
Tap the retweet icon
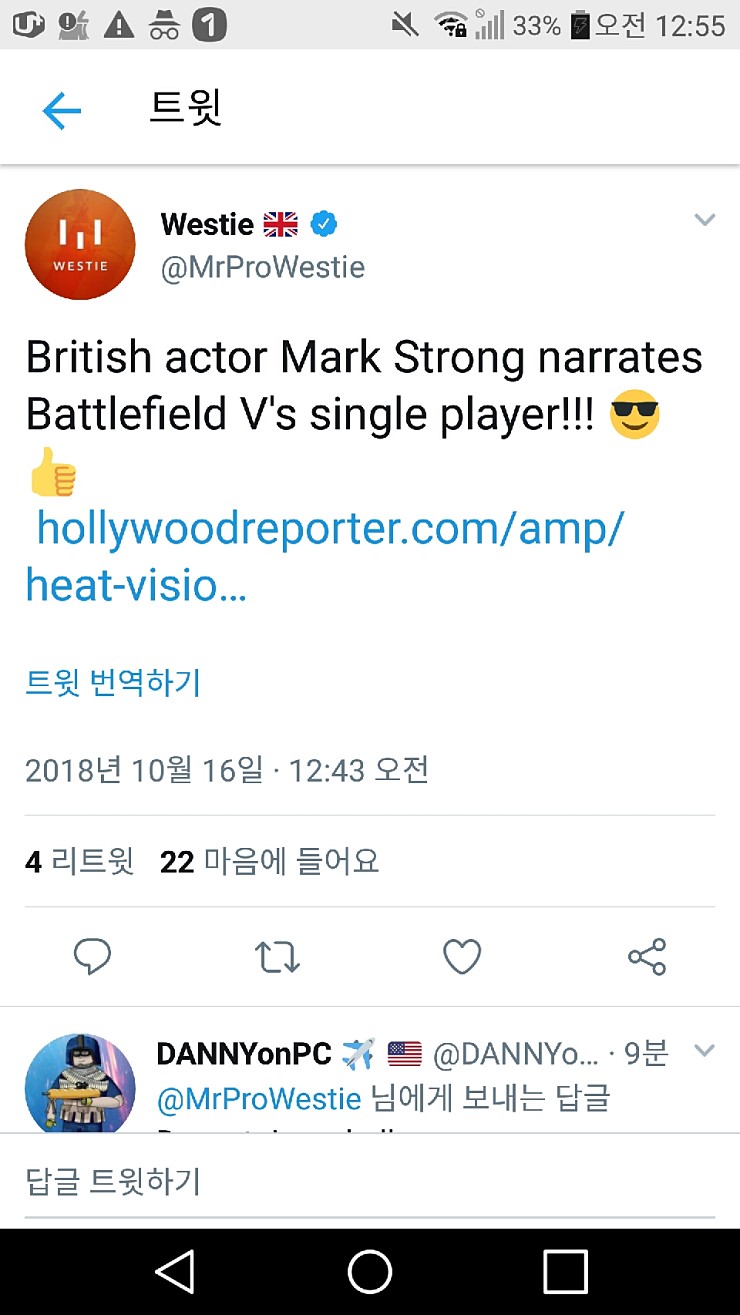(x=277, y=957)
